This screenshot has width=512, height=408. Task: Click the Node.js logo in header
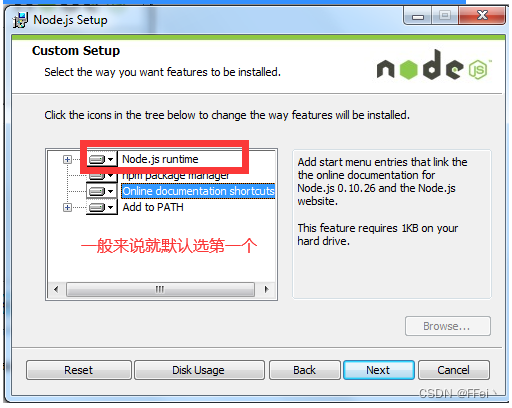pos(434,65)
